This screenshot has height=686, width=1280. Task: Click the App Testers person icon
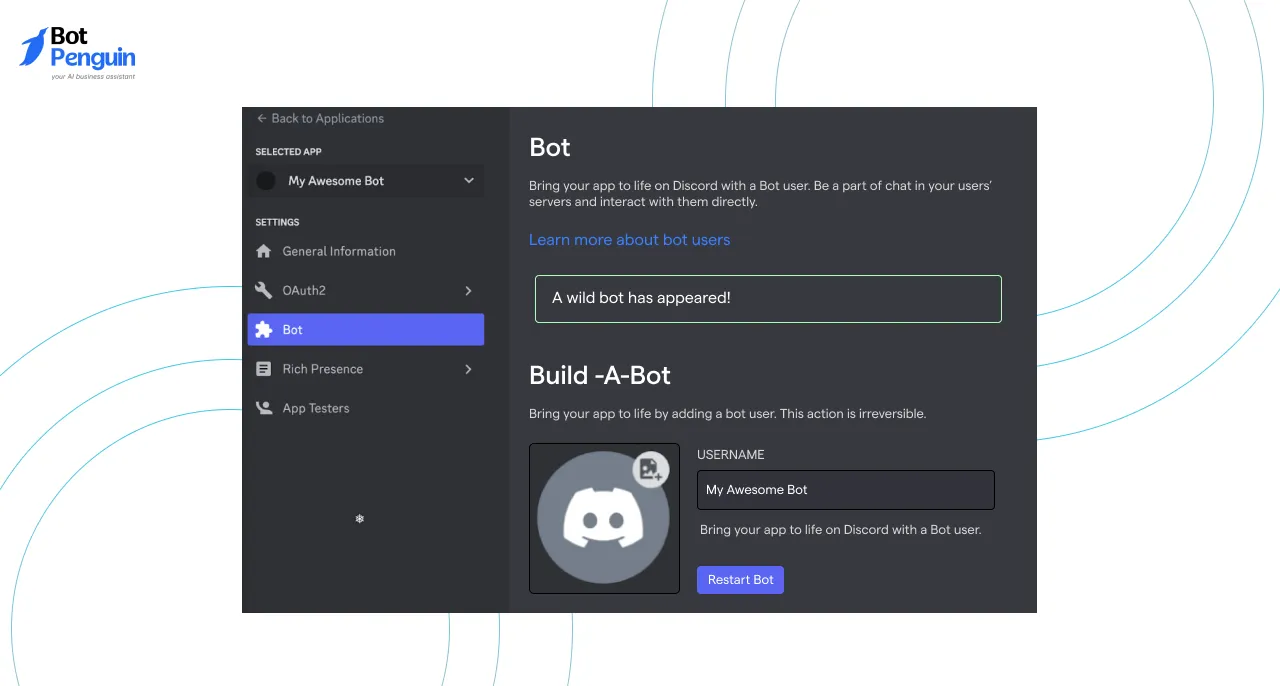click(x=264, y=408)
